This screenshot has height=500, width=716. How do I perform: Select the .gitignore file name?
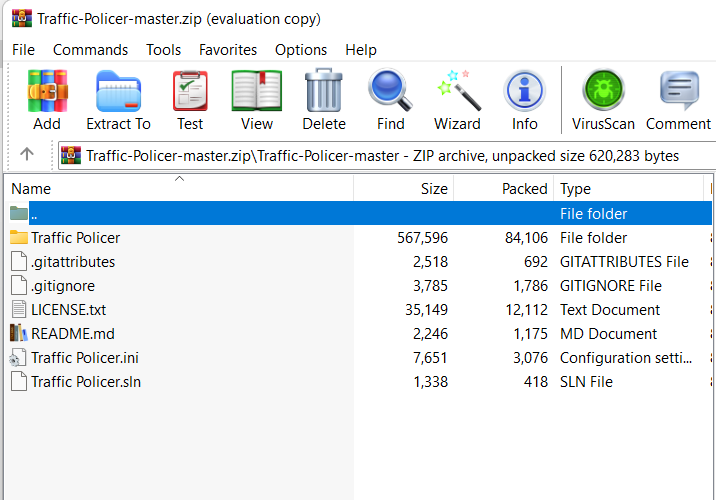(x=63, y=286)
